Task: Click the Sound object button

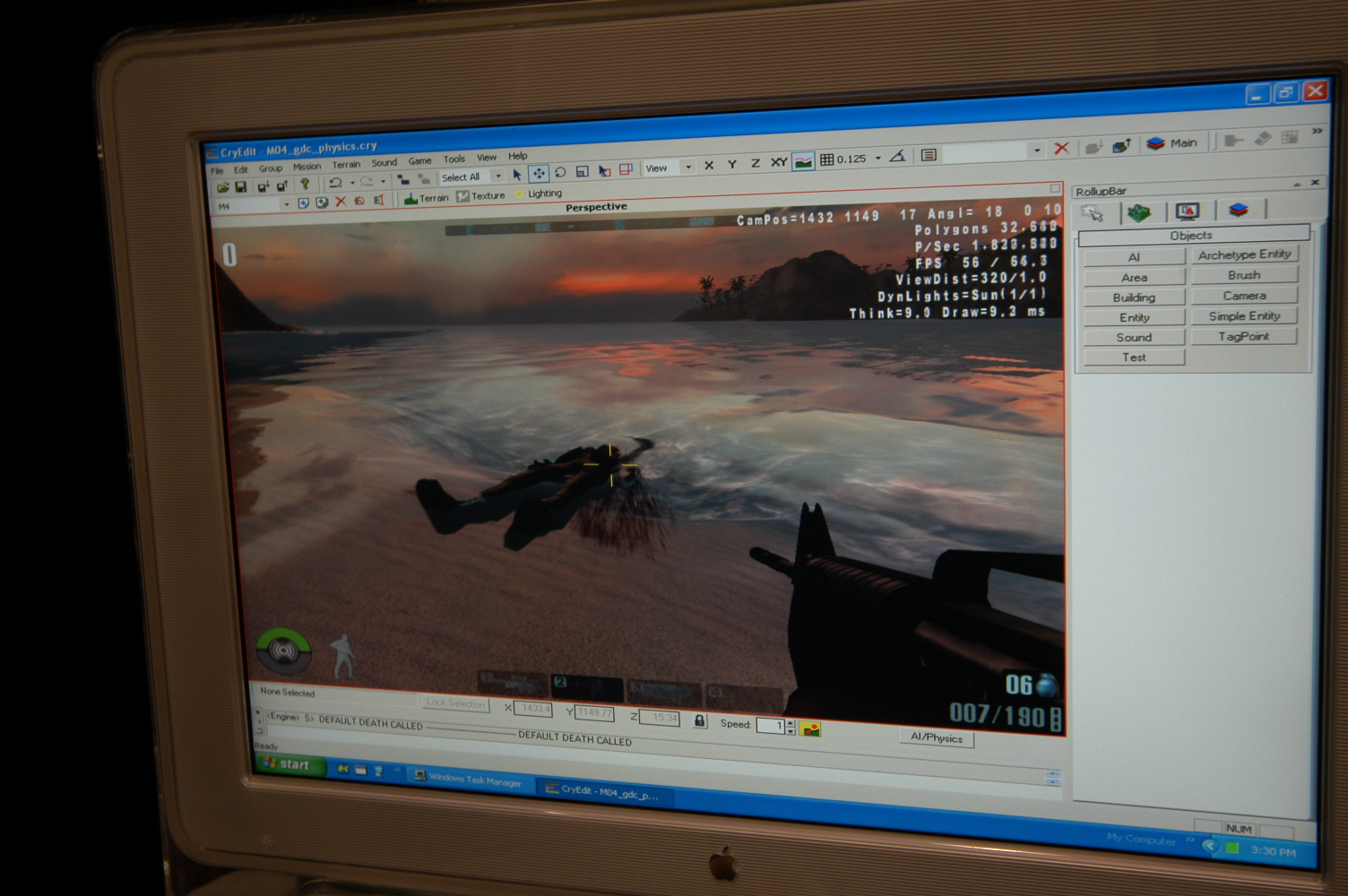Action: tap(1134, 337)
